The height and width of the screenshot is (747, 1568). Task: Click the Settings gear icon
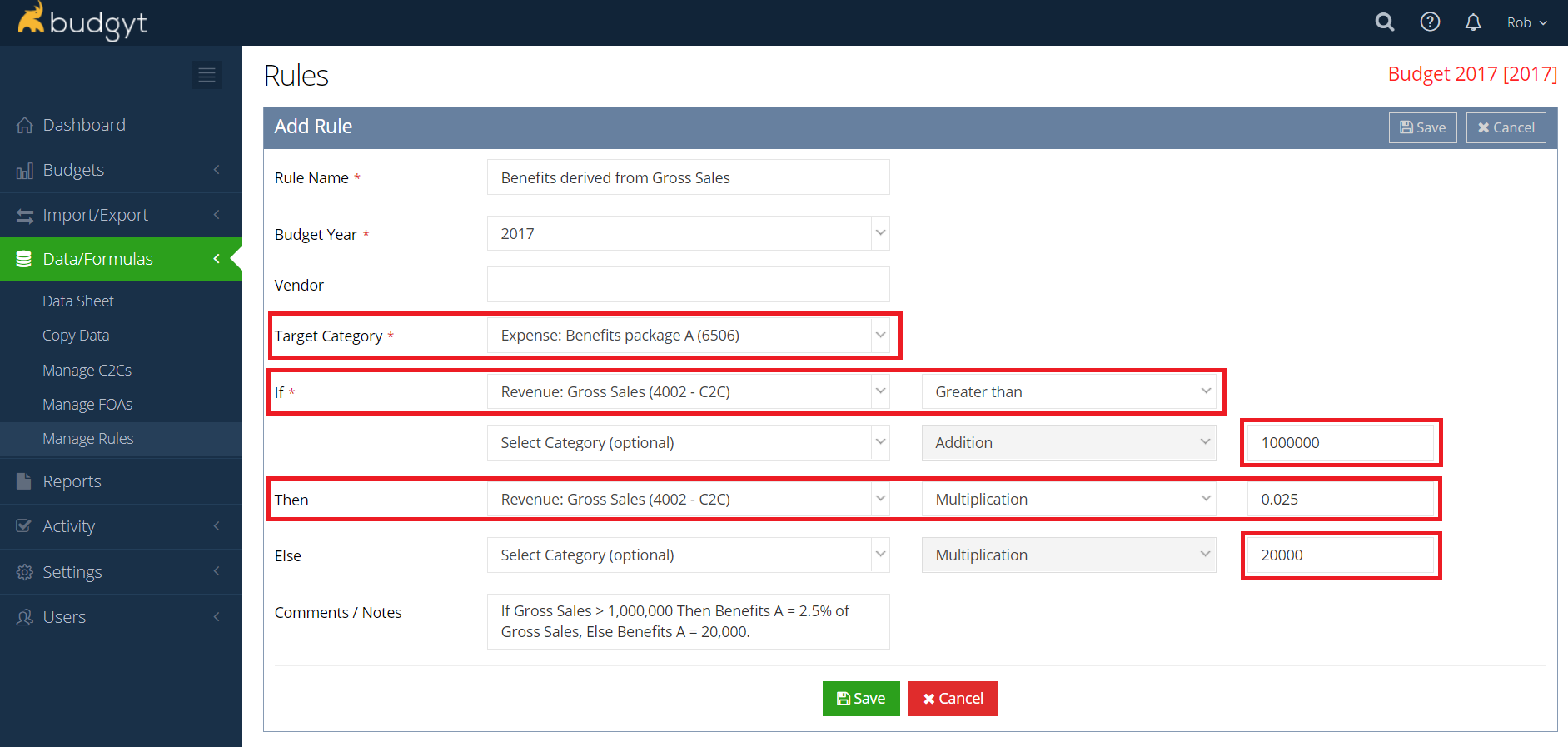(25, 572)
